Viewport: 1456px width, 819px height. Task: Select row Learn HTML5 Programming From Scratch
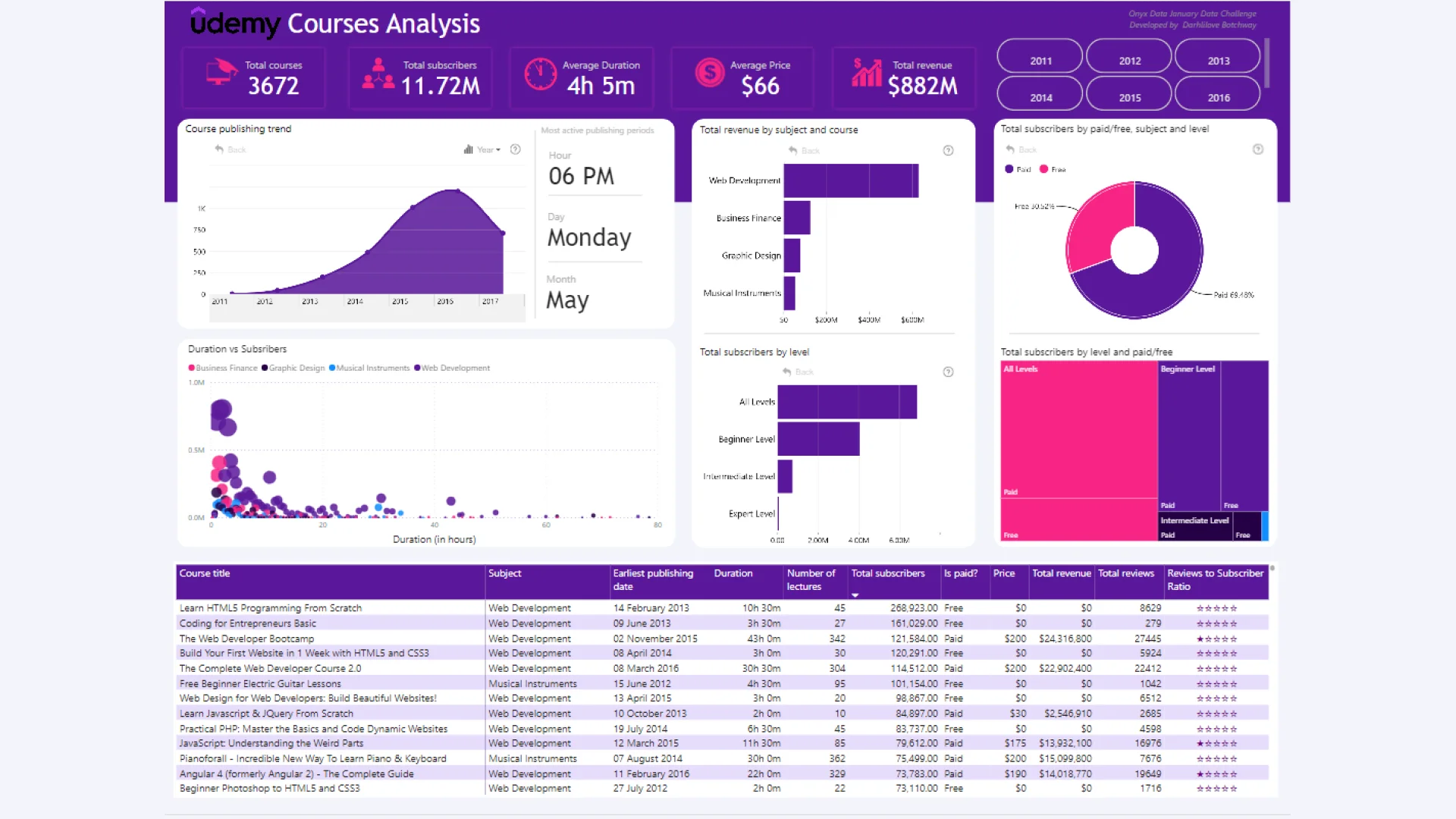pyautogui.click(x=722, y=608)
